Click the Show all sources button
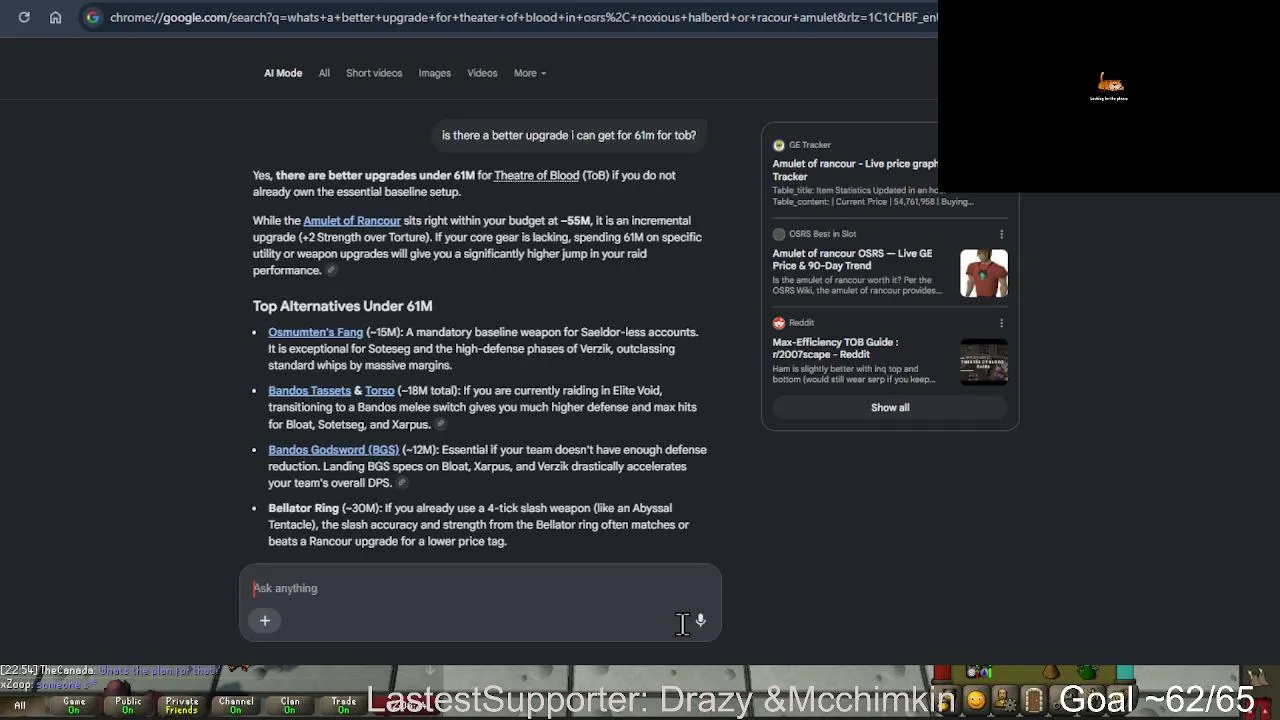 point(890,407)
